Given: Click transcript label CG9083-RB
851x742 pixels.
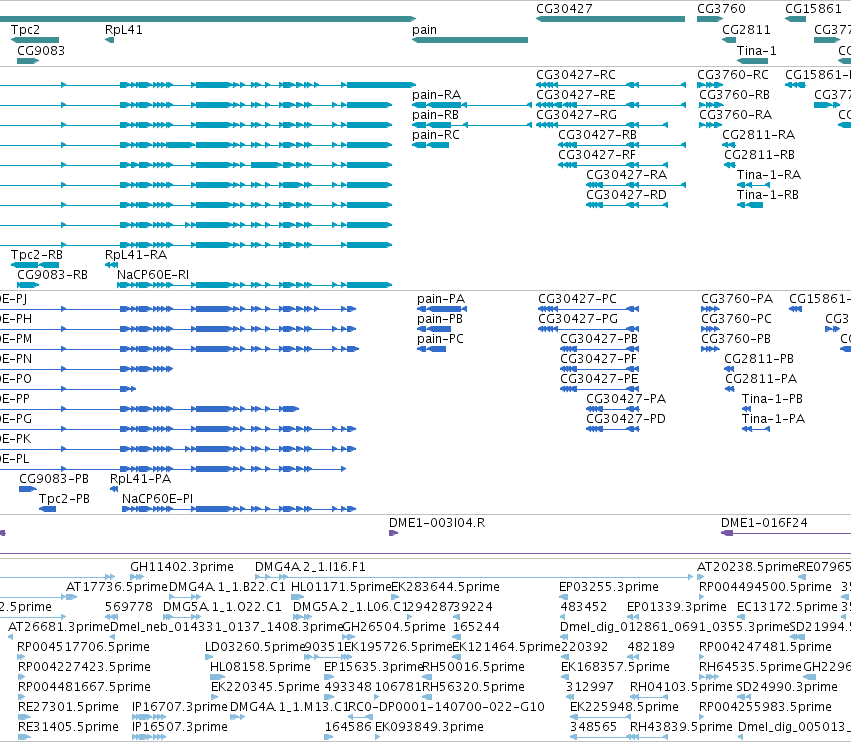Looking at the screenshot, I should coord(53,275).
